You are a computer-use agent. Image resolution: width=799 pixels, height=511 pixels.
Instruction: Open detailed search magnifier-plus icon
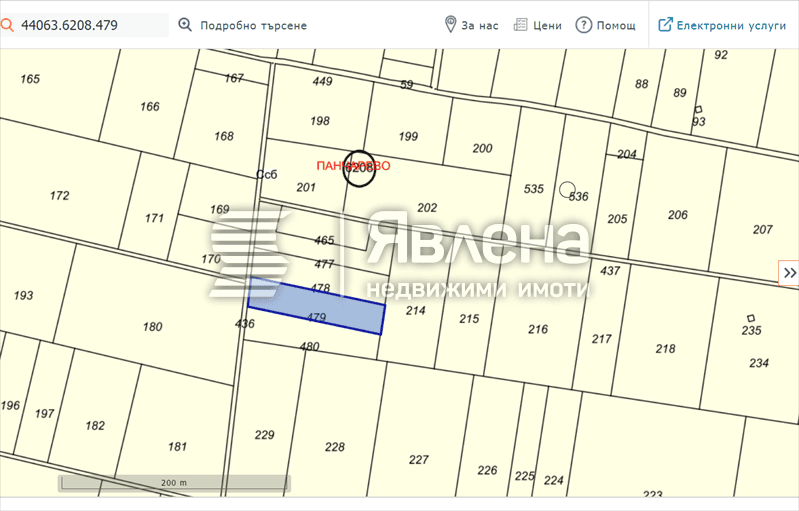pos(185,25)
